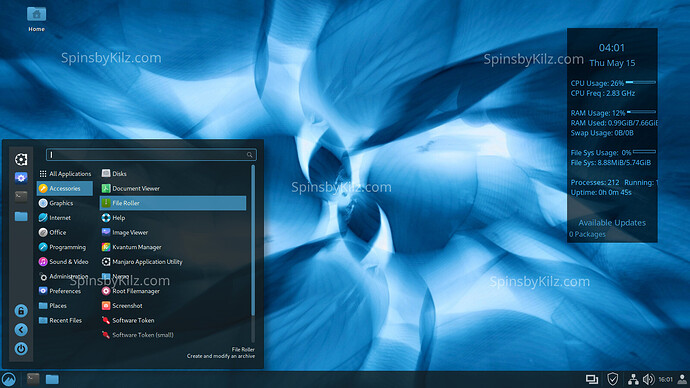Open files launcher on taskbar
The height and width of the screenshot is (388, 690).
click(52, 379)
